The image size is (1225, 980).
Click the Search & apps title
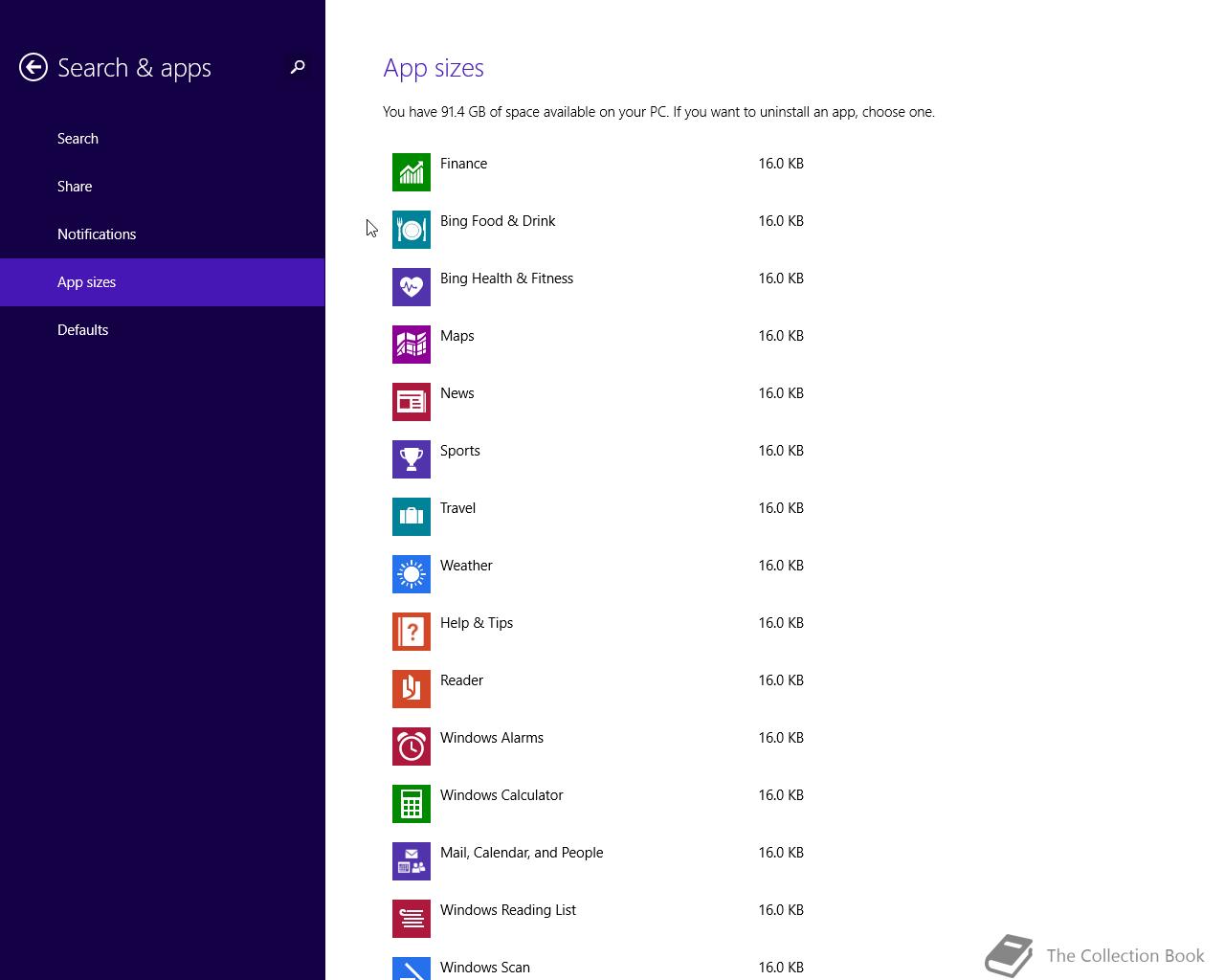coord(134,68)
